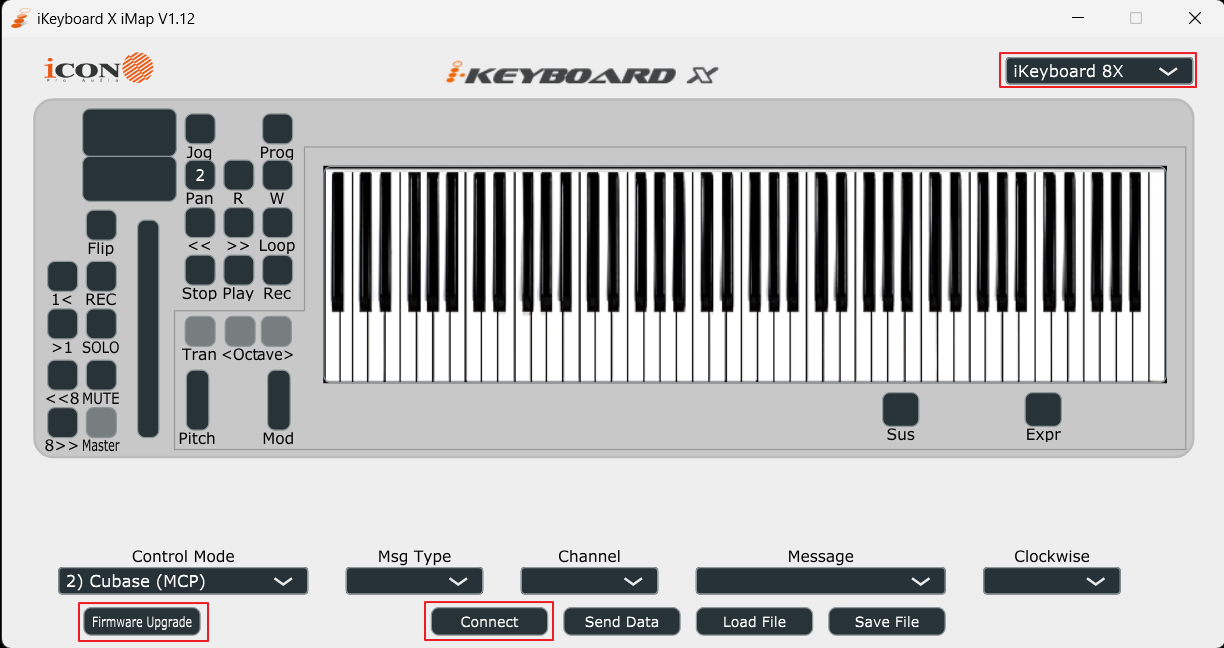This screenshot has height=648, width=1224.
Task: Open the Msg Type dropdown
Action: point(414,581)
